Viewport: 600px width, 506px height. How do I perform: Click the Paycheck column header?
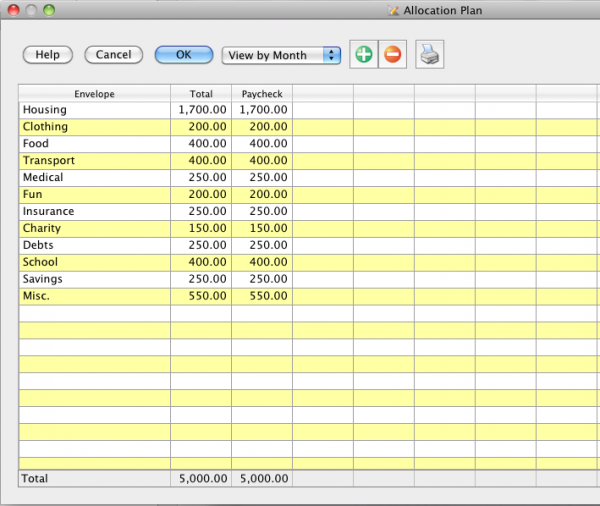(262, 94)
